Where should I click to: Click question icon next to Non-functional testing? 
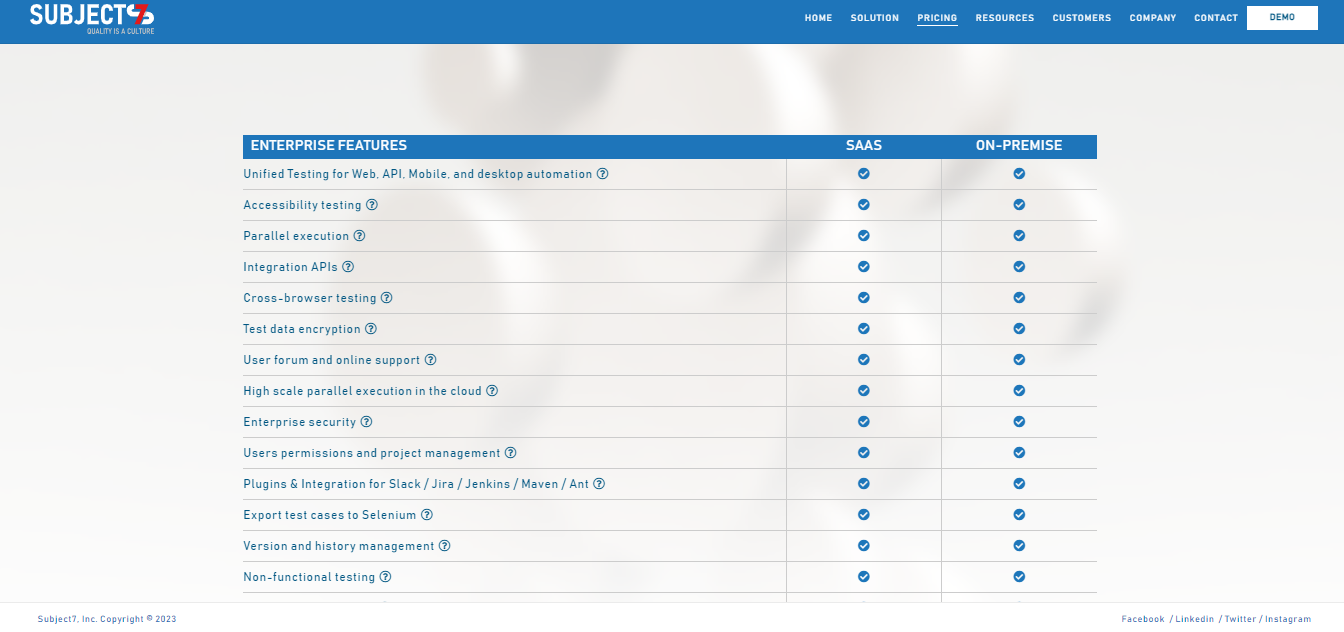(x=385, y=577)
